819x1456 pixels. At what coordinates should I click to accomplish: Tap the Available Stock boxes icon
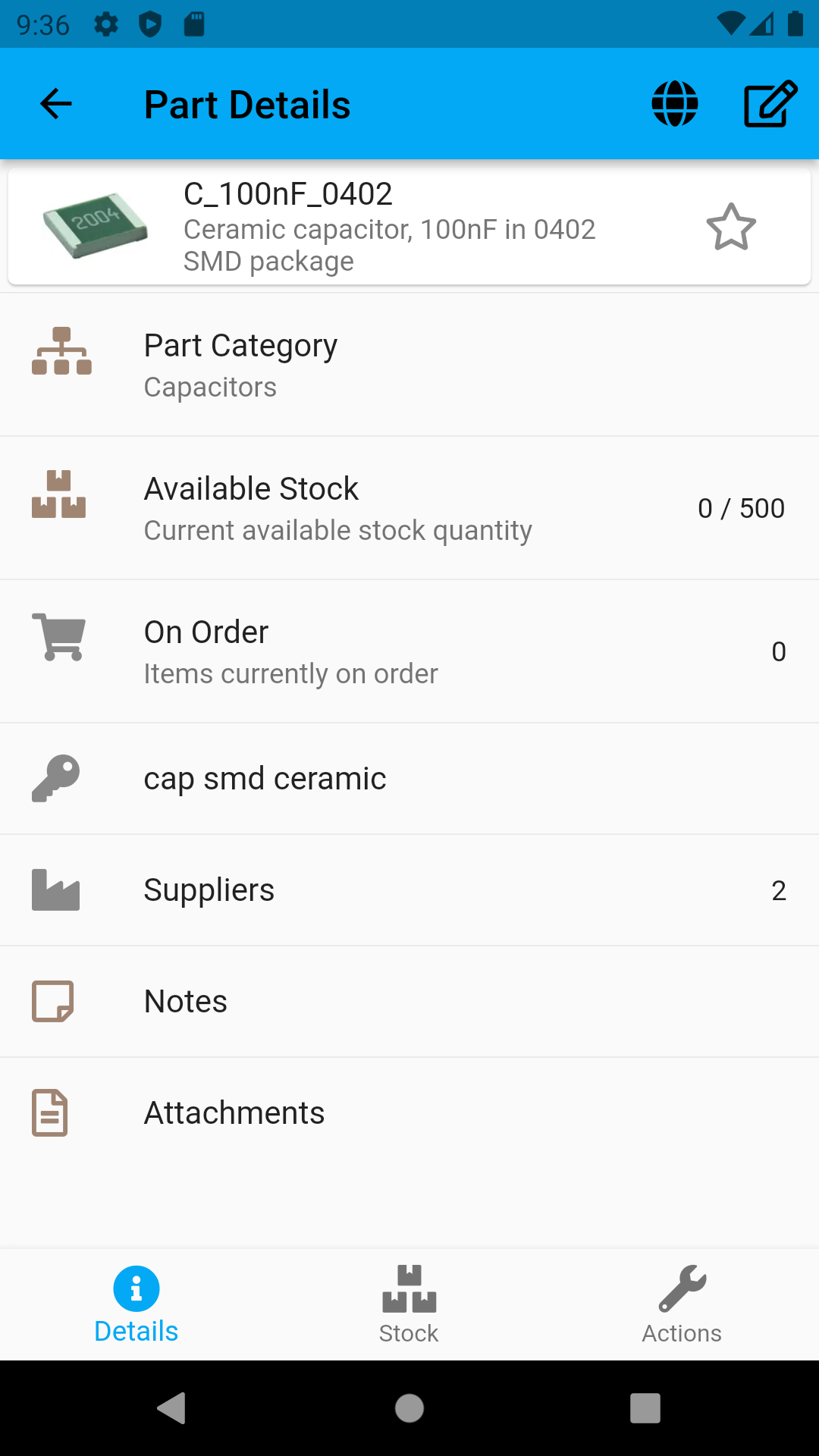click(59, 494)
